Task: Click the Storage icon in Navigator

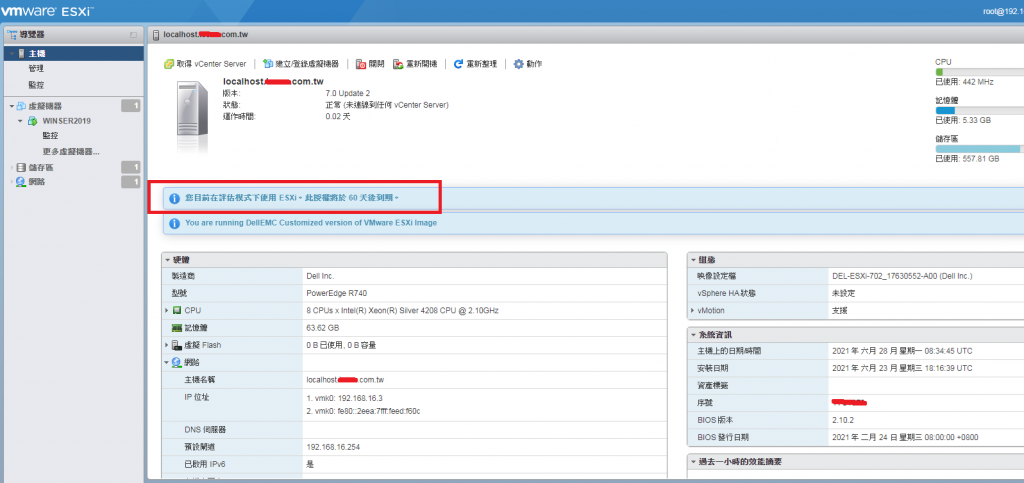Action: point(21,168)
